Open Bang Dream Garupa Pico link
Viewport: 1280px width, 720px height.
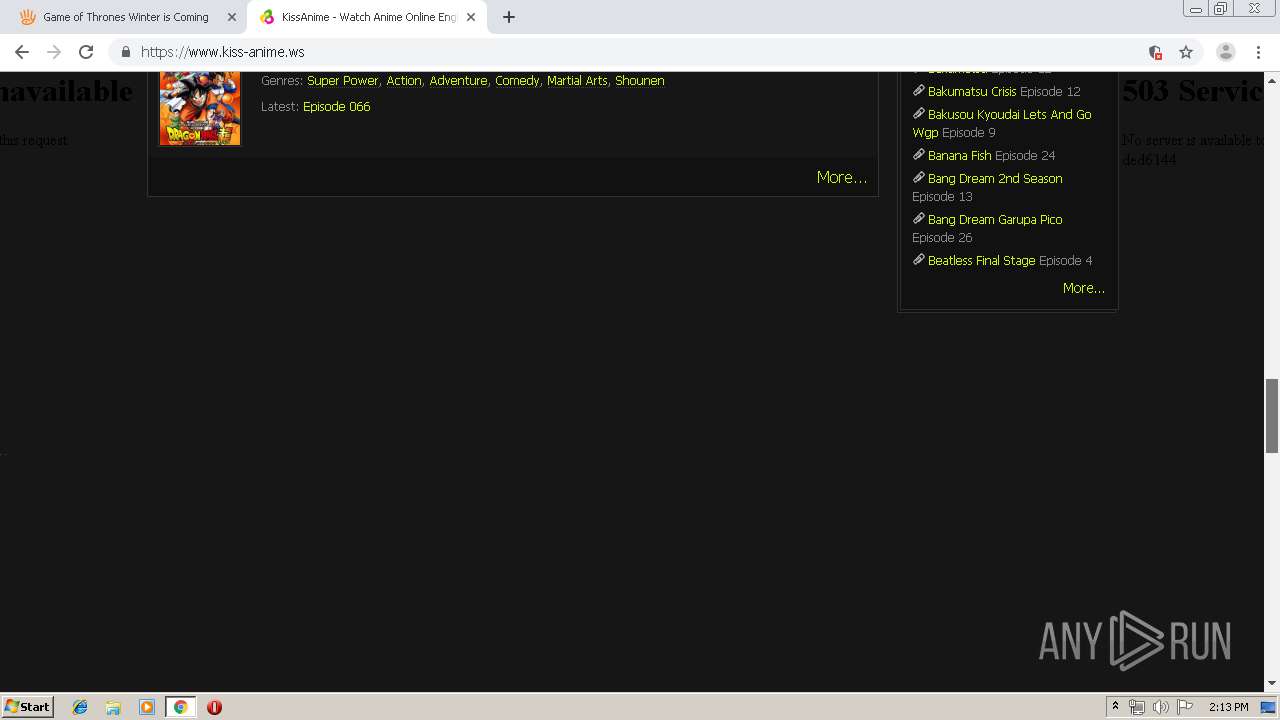pyautogui.click(x=995, y=219)
